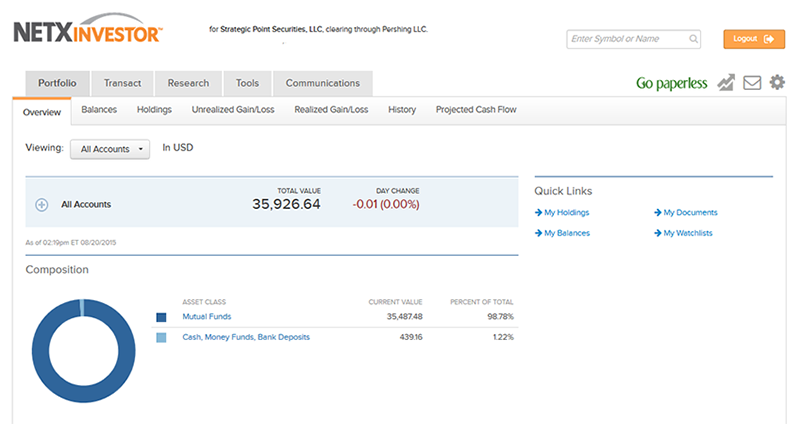800x424 pixels.
Task: Click the 35,487.48 current value
Action: pos(405,316)
